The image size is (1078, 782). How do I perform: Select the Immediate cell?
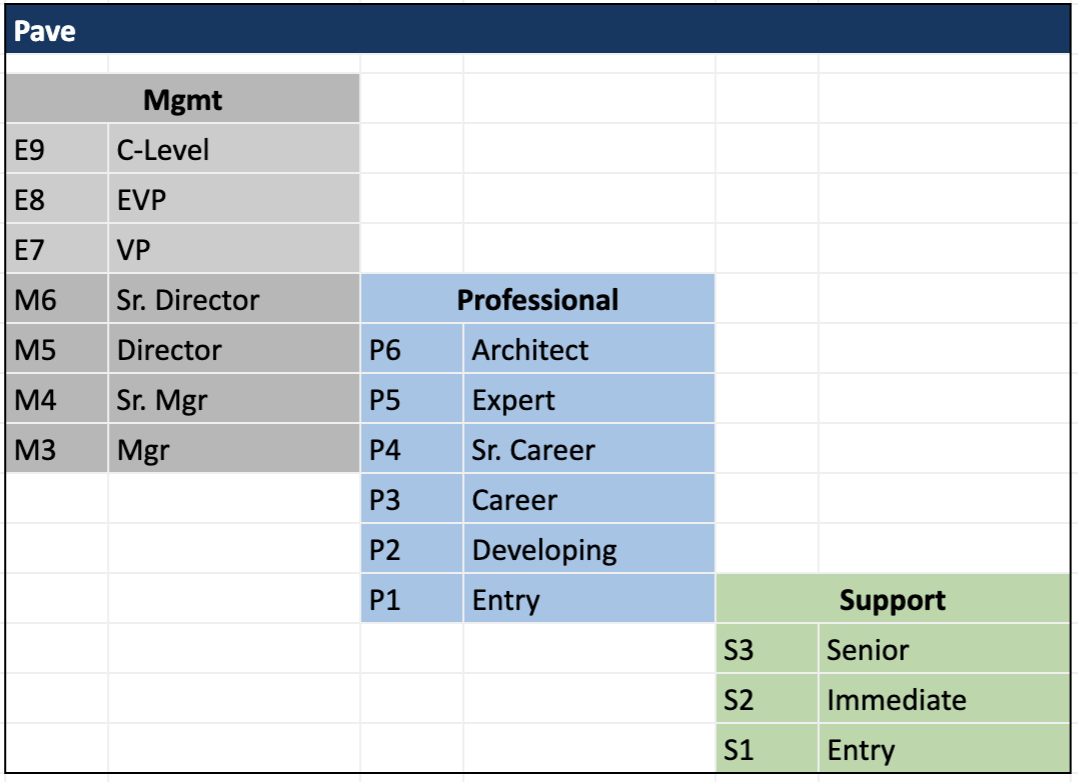click(x=945, y=699)
